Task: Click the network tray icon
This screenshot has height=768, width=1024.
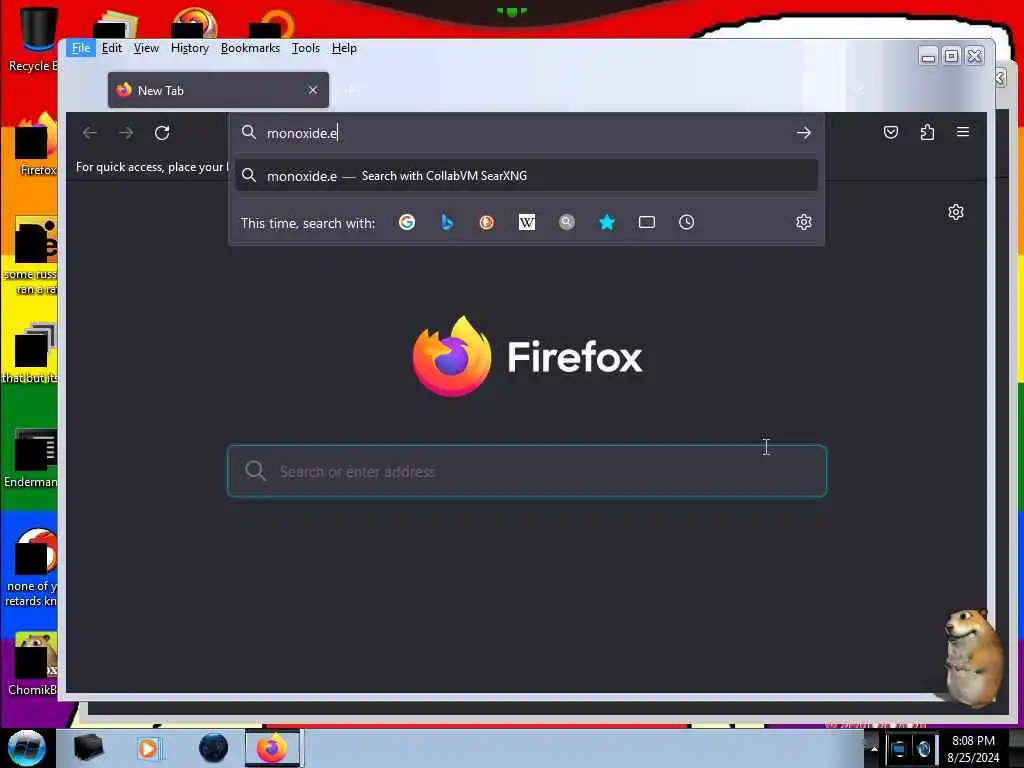Action: [899, 750]
